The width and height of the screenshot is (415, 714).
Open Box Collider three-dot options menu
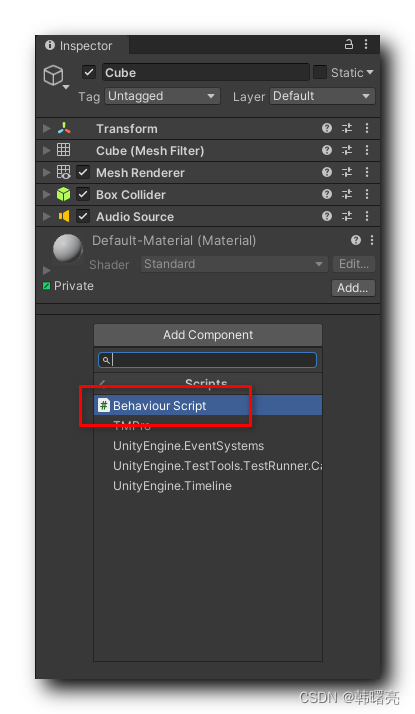[367, 194]
